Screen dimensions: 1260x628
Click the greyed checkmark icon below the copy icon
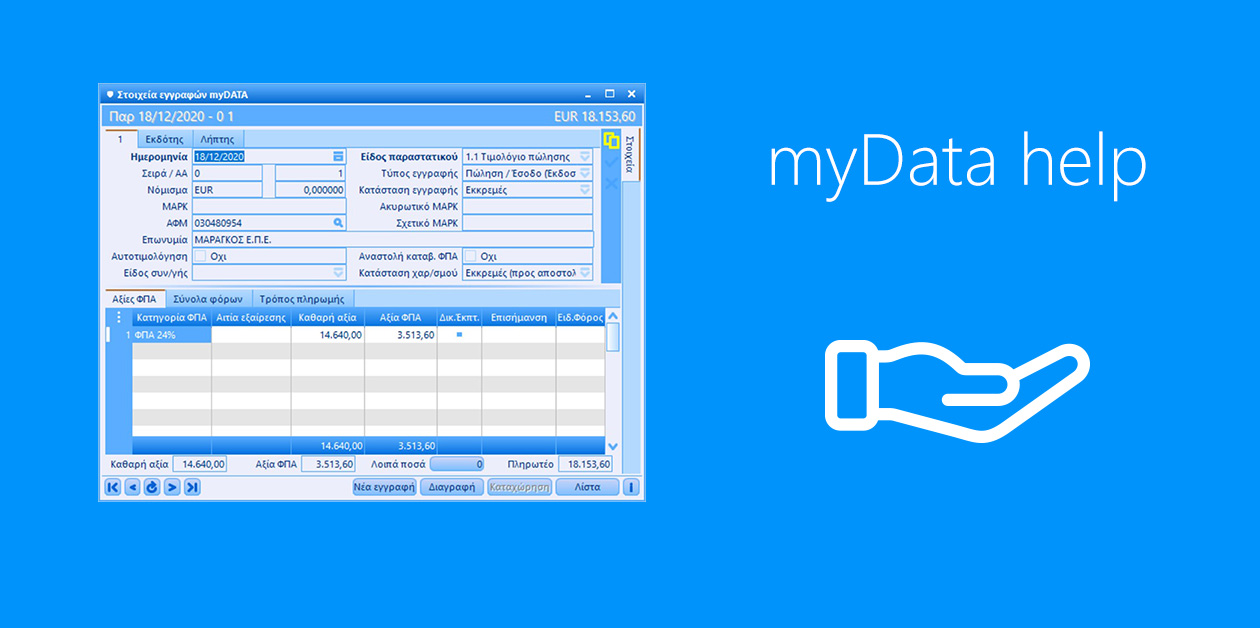pos(611,162)
